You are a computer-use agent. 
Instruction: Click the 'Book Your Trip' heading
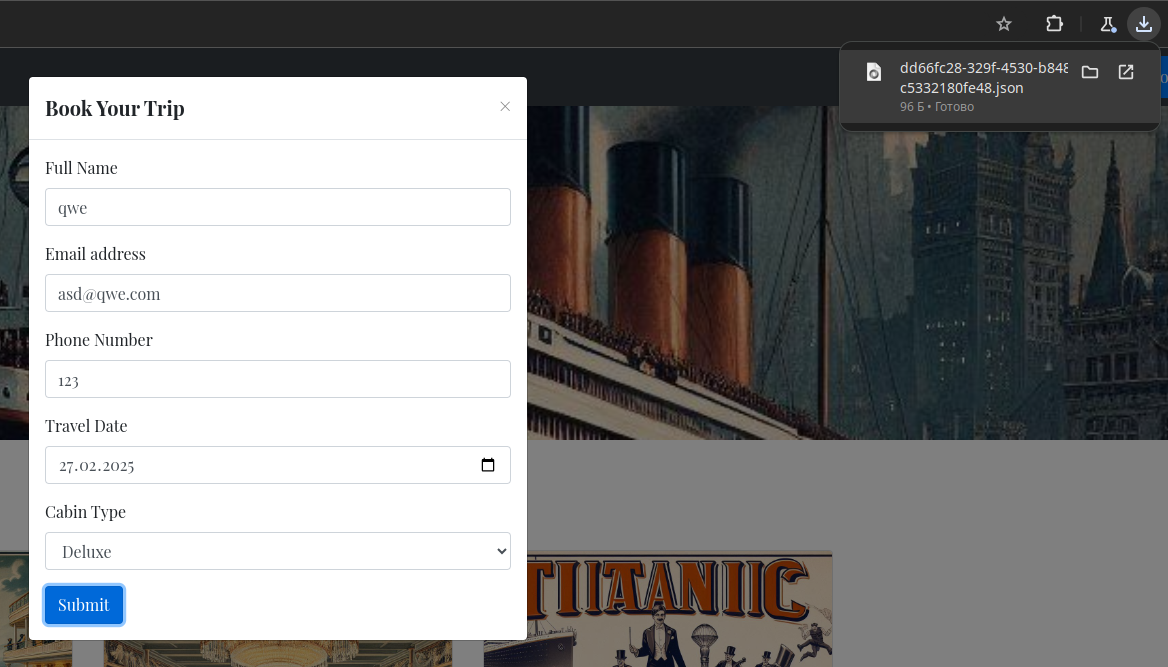pyautogui.click(x=115, y=109)
